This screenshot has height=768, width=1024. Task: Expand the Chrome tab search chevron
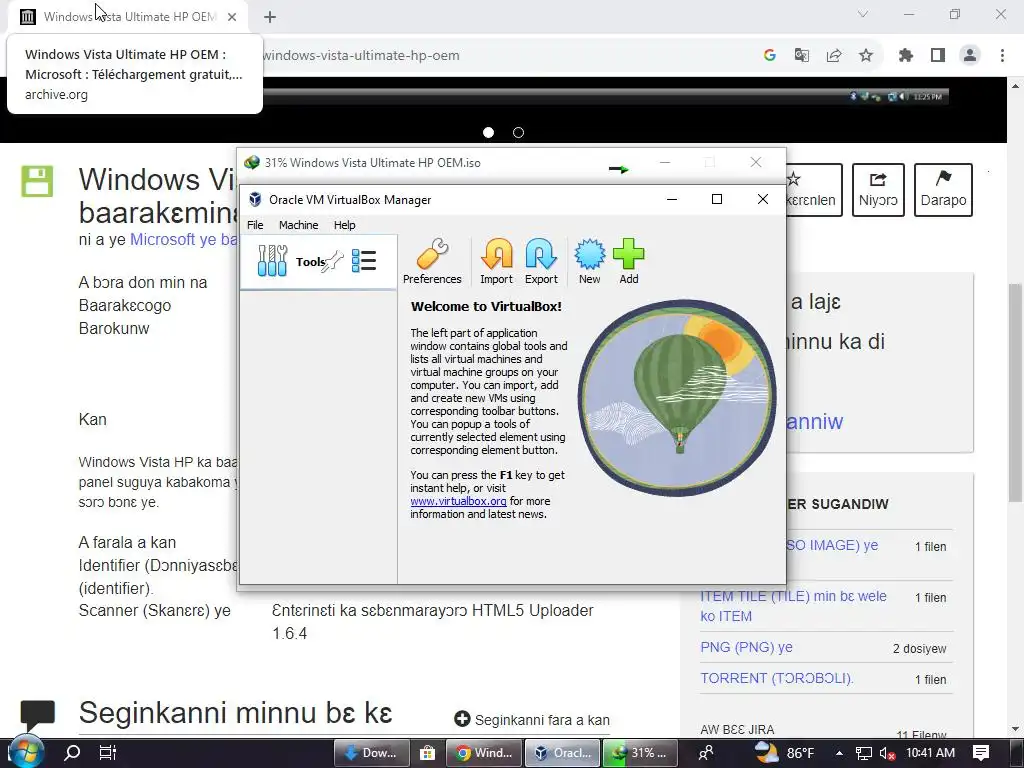tap(863, 14)
